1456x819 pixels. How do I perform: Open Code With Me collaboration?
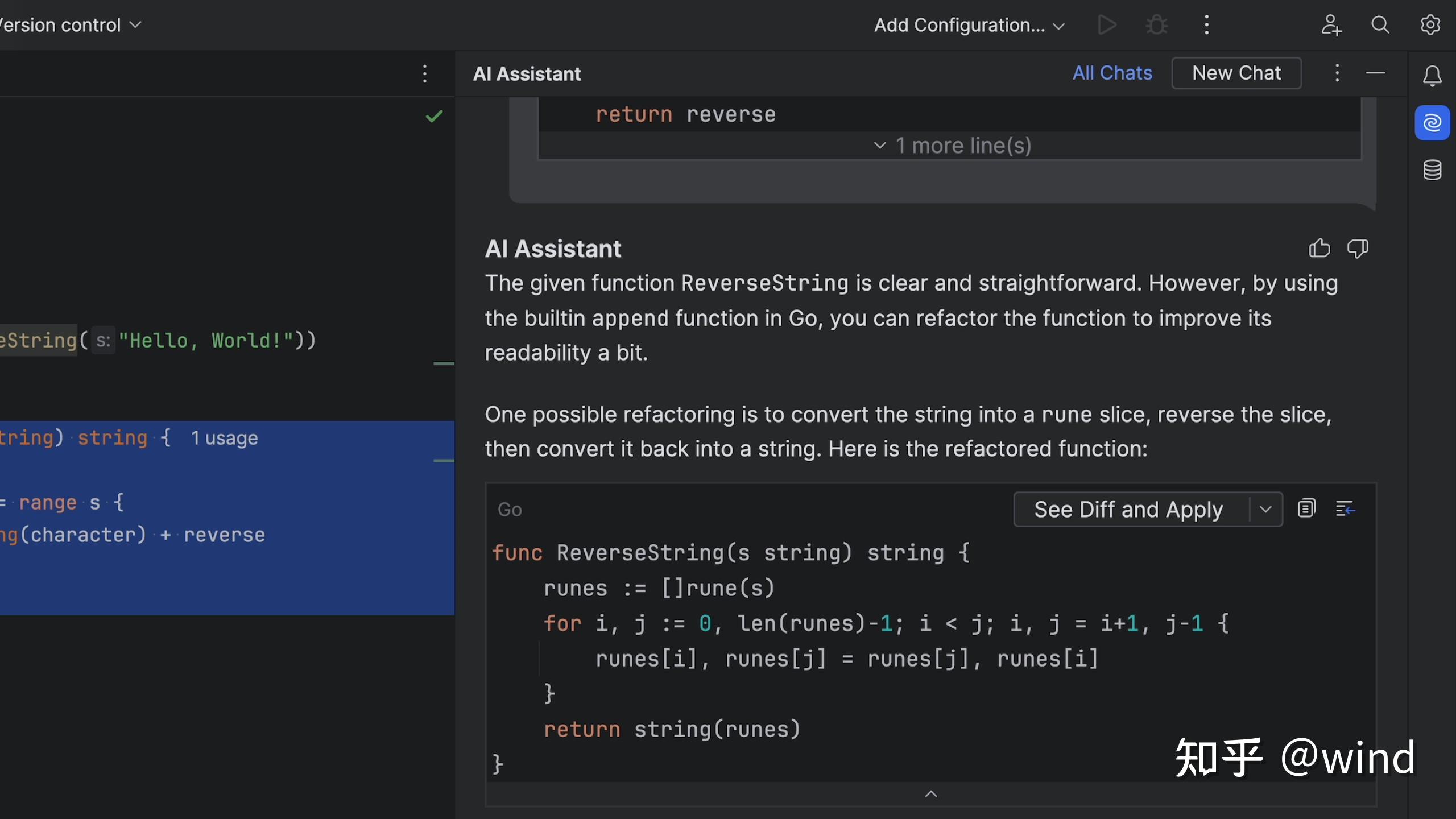point(1331,24)
